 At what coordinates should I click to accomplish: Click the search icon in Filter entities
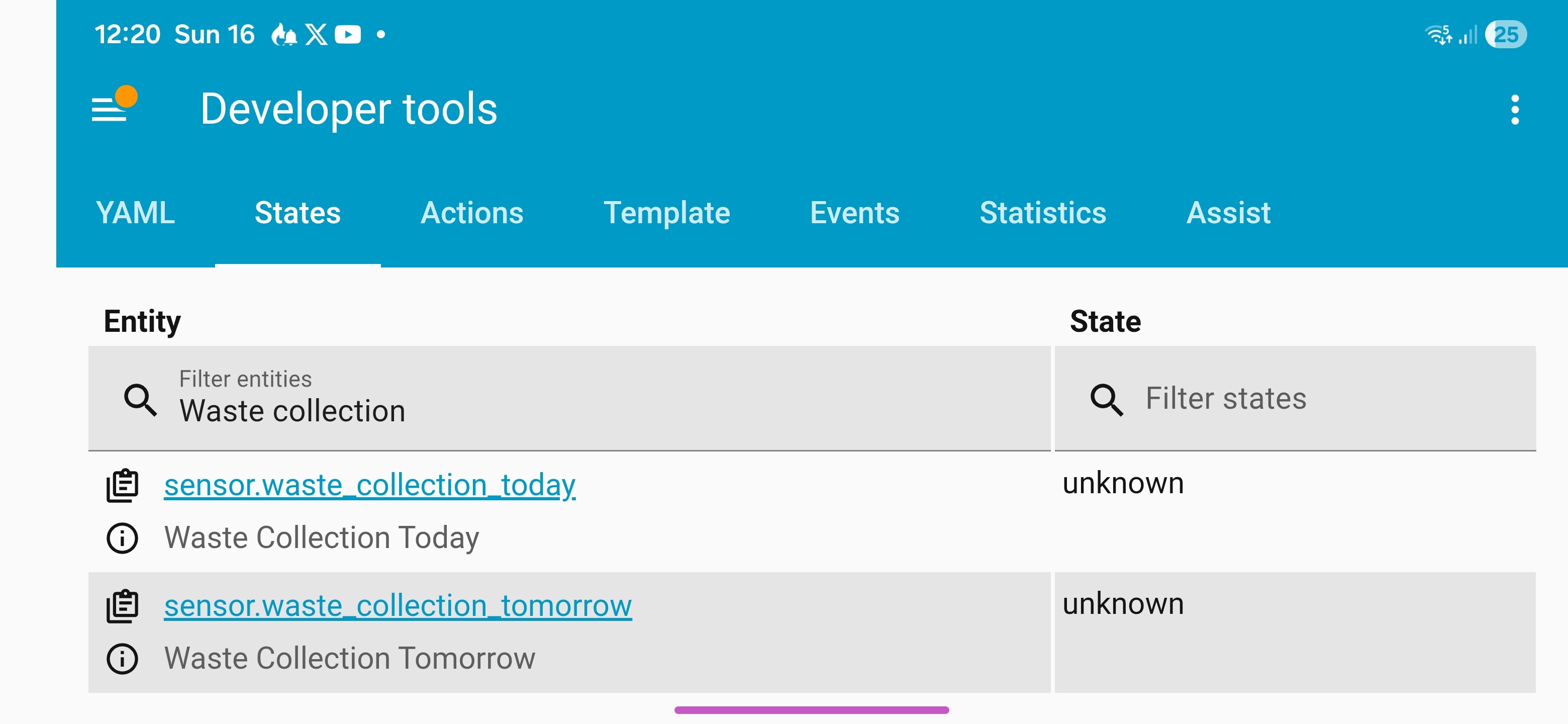(x=141, y=399)
